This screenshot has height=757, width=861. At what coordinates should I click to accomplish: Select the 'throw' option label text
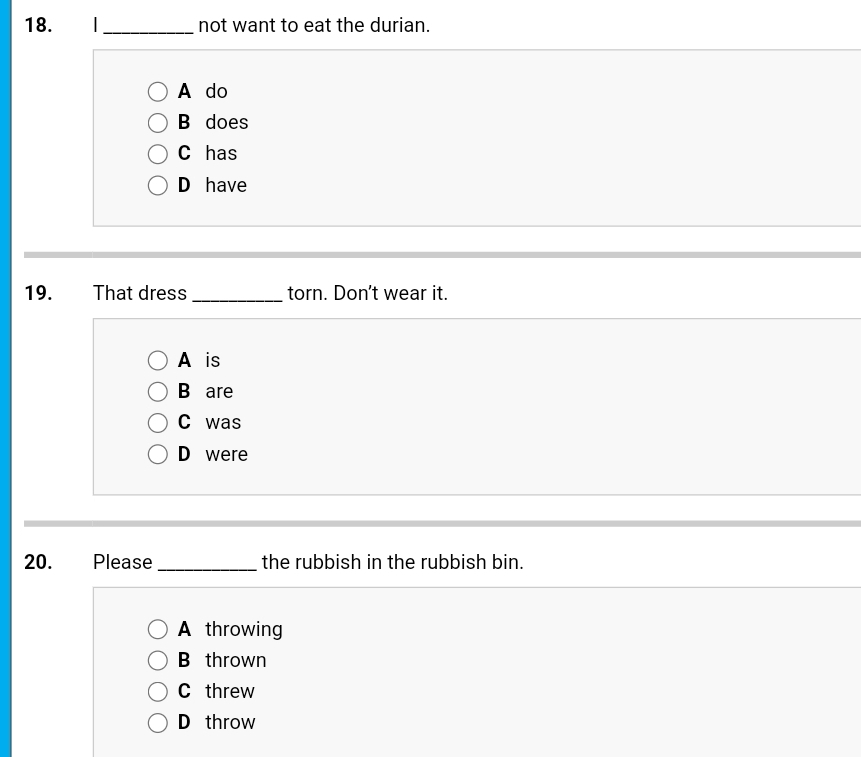pos(230,722)
